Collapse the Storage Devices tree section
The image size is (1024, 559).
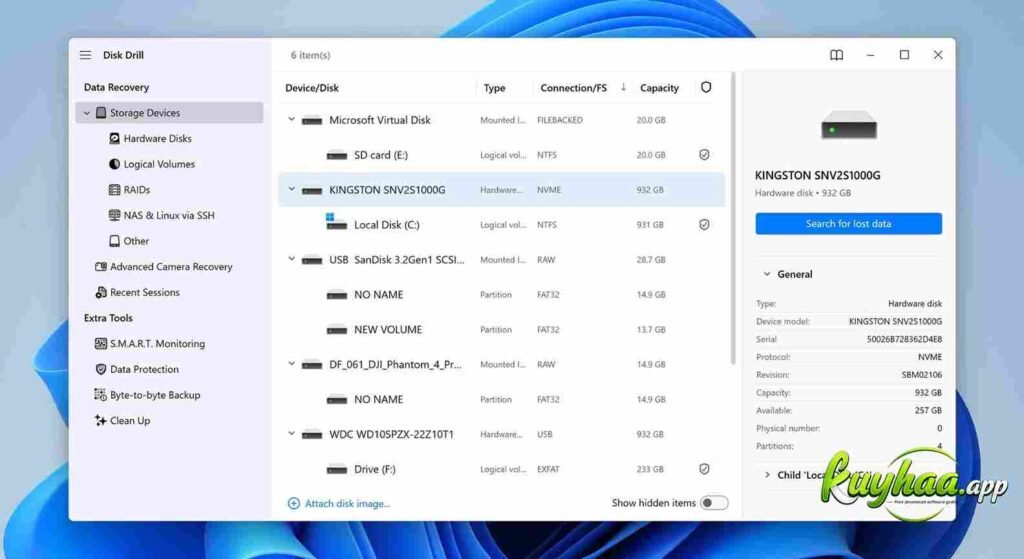[86, 113]
